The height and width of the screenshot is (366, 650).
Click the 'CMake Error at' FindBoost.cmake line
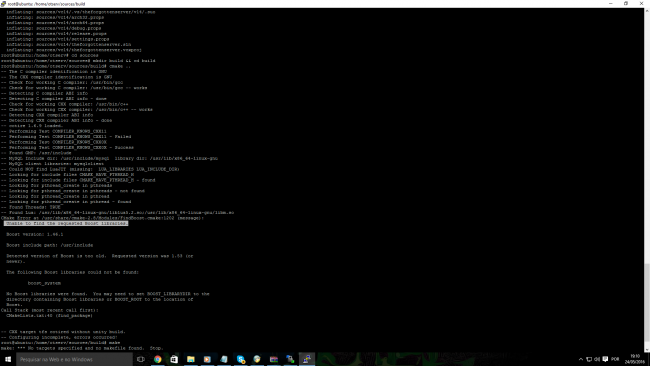[x=102, y=218]
